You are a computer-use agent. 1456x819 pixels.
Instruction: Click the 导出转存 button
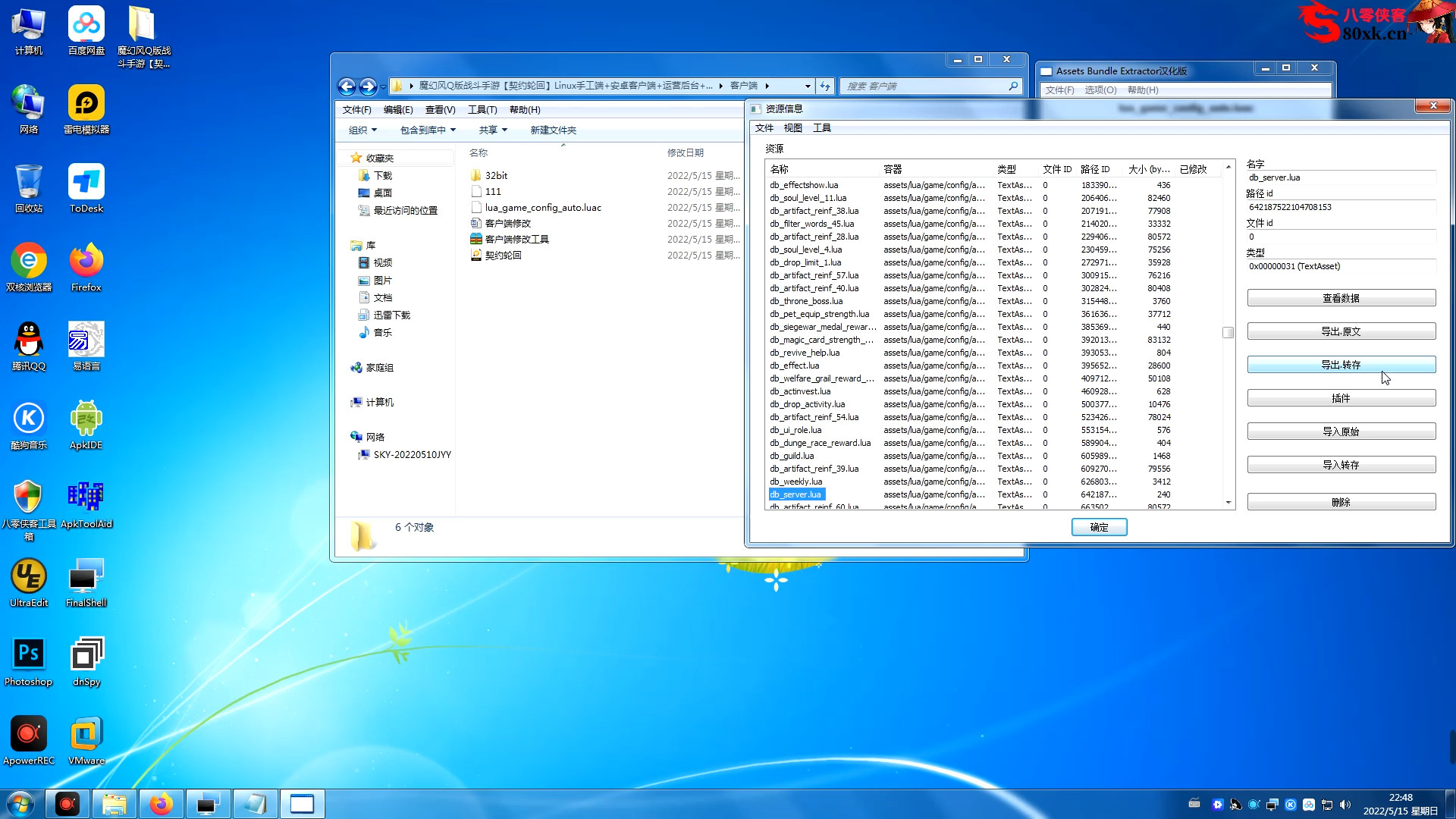click(x=1341, y=365)
